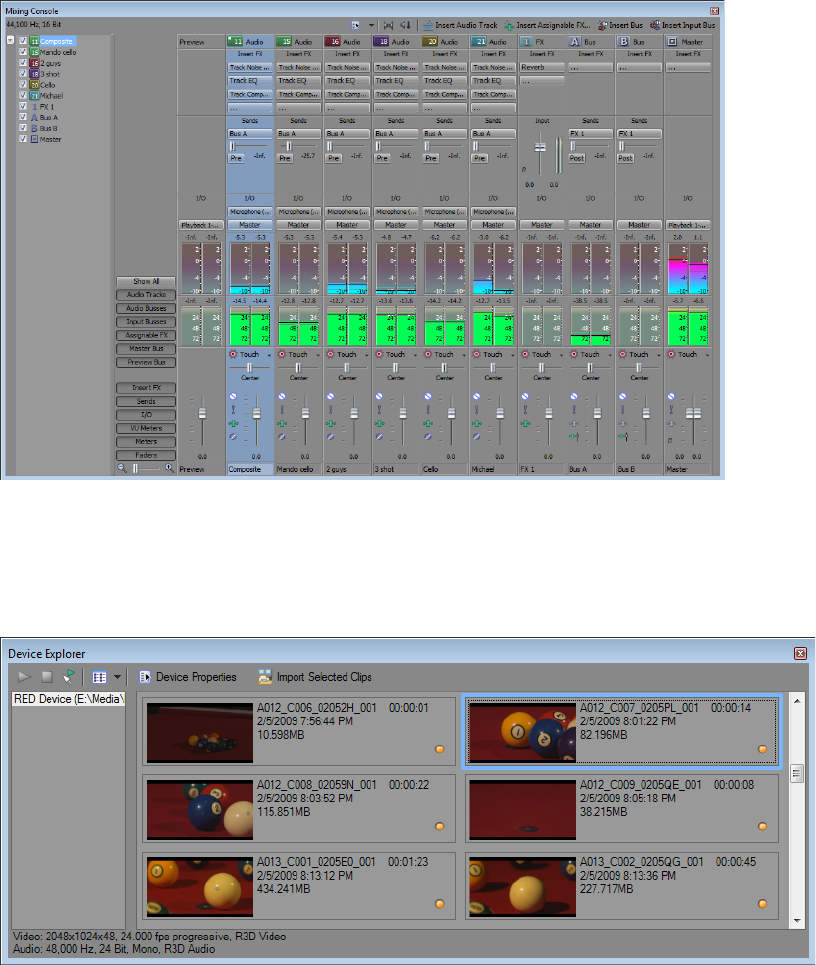
Task: Open Master Touch automation dropdown arrow
Action: point(707,355)
